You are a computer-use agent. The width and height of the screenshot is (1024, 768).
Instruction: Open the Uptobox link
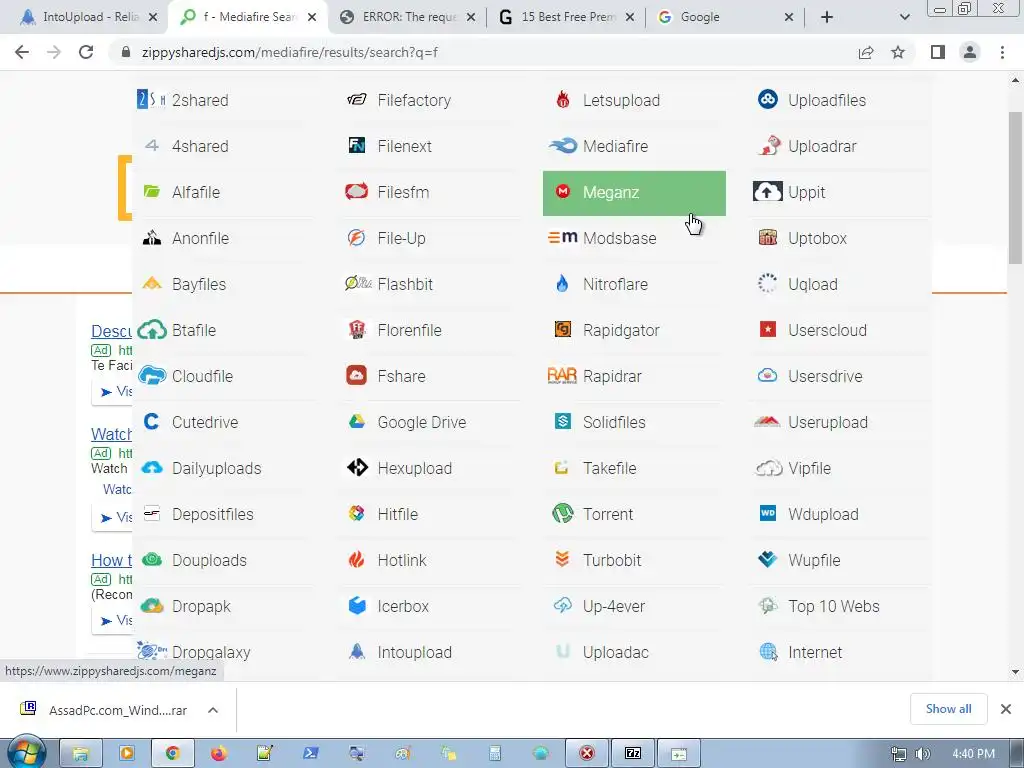(817, 238)
